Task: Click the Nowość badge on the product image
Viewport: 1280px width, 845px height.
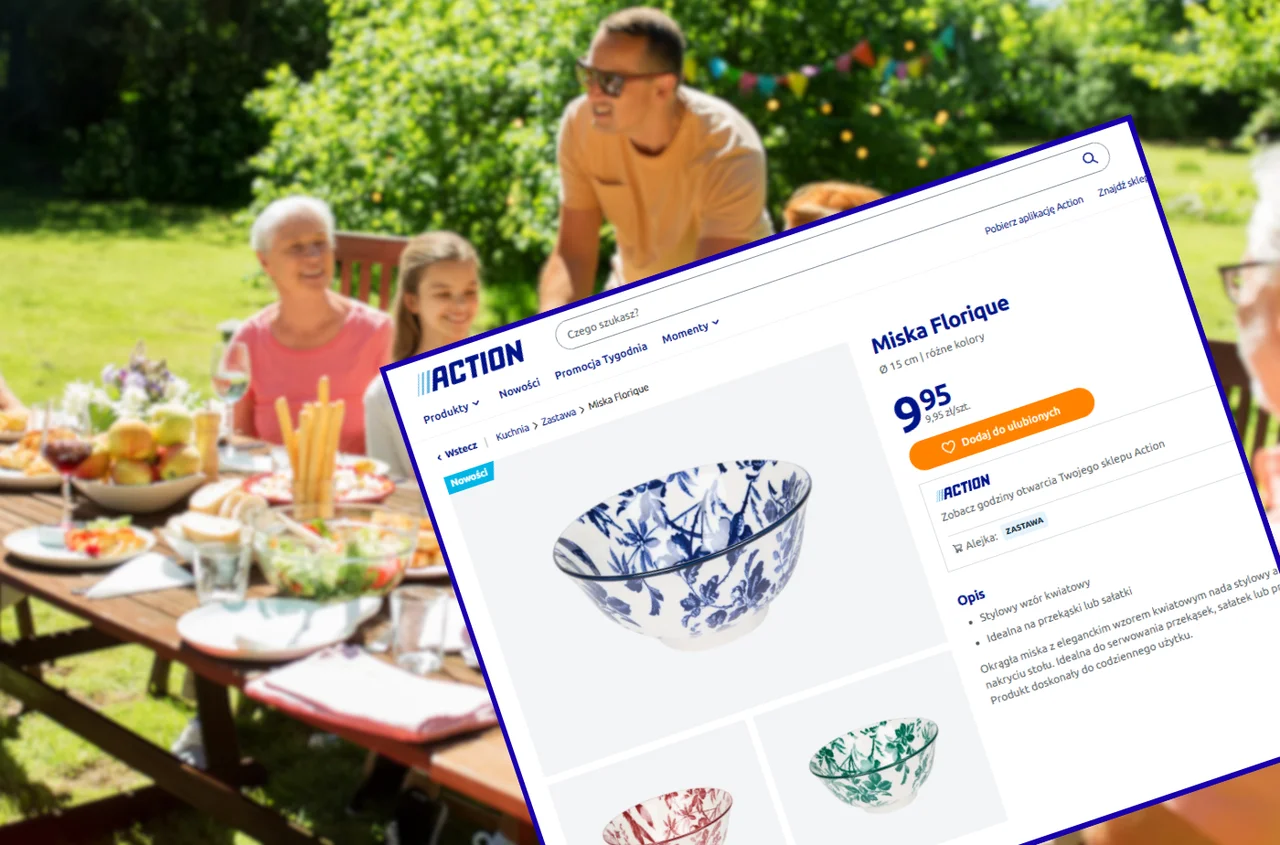Action: click(469, 478)
